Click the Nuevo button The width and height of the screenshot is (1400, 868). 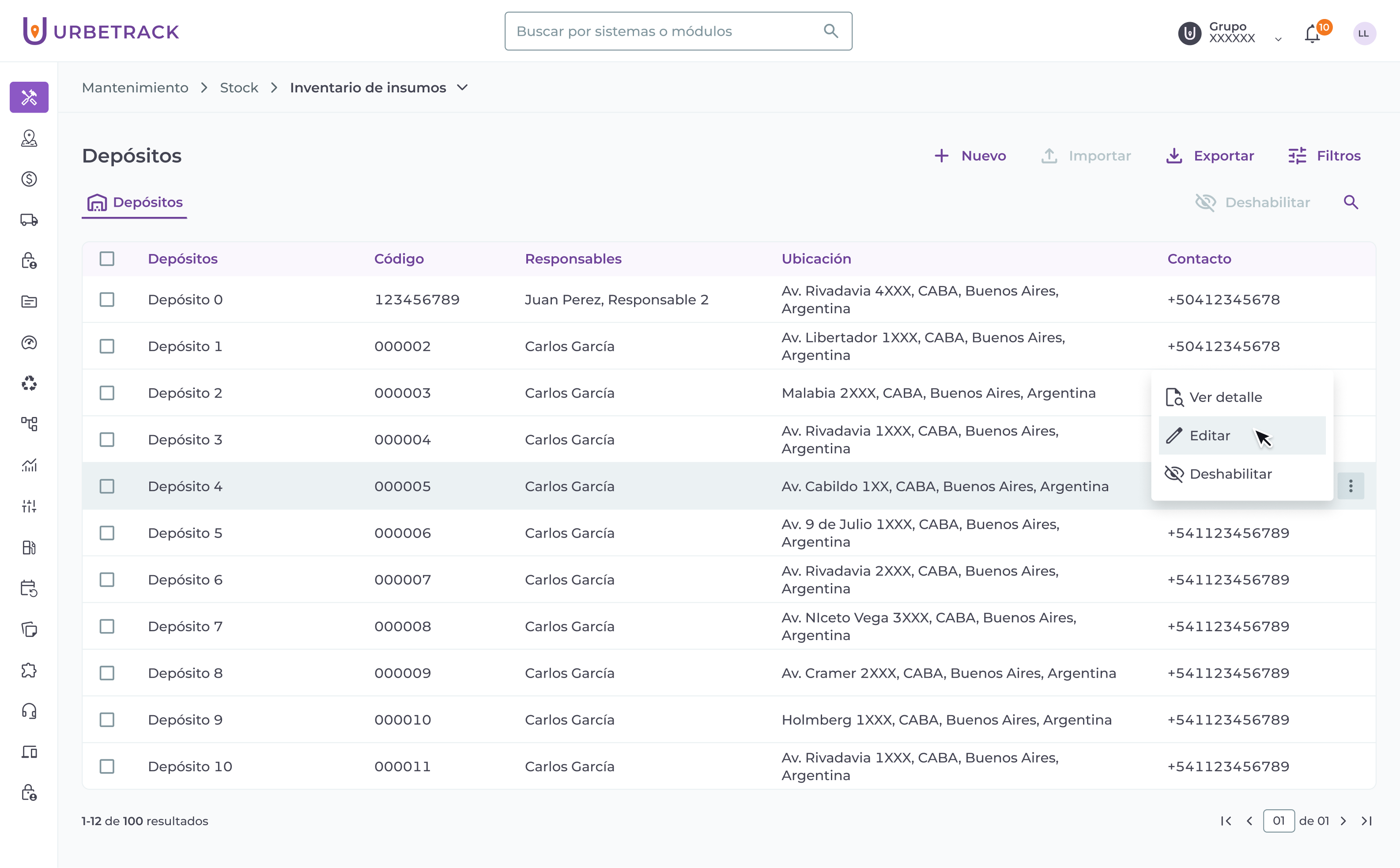(970, 155)
